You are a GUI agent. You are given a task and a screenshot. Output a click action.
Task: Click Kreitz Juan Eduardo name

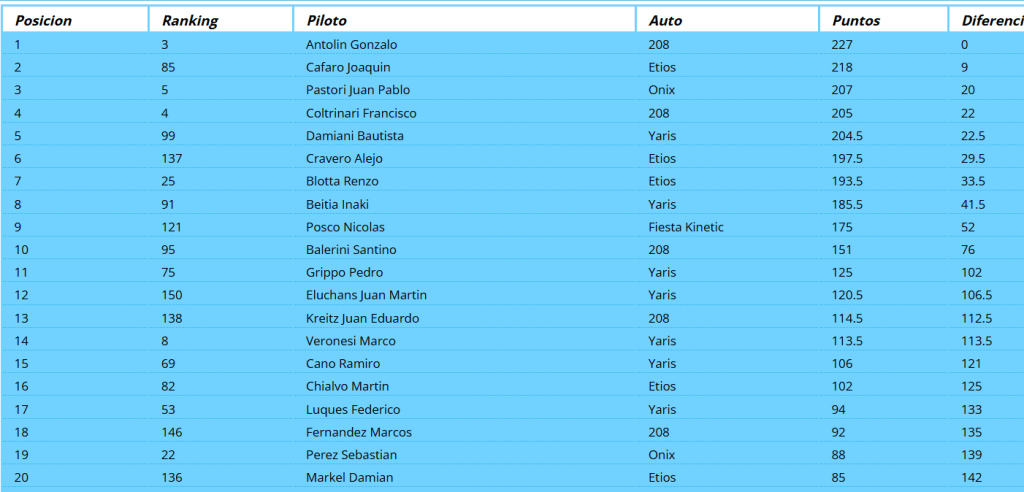362,318
